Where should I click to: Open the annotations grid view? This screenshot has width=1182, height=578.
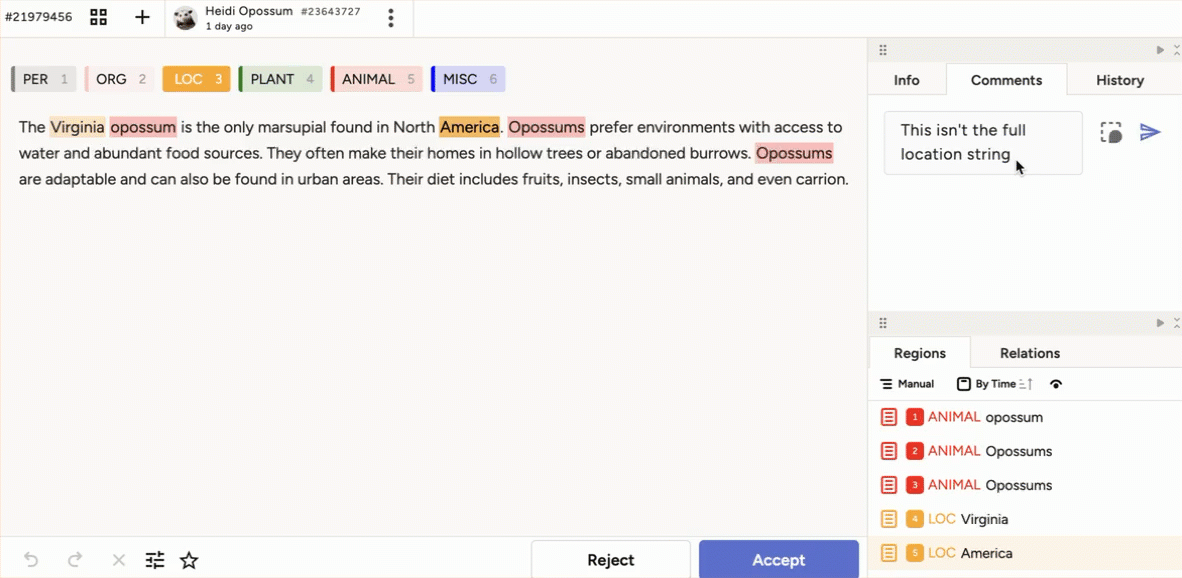tap(98, 17)
